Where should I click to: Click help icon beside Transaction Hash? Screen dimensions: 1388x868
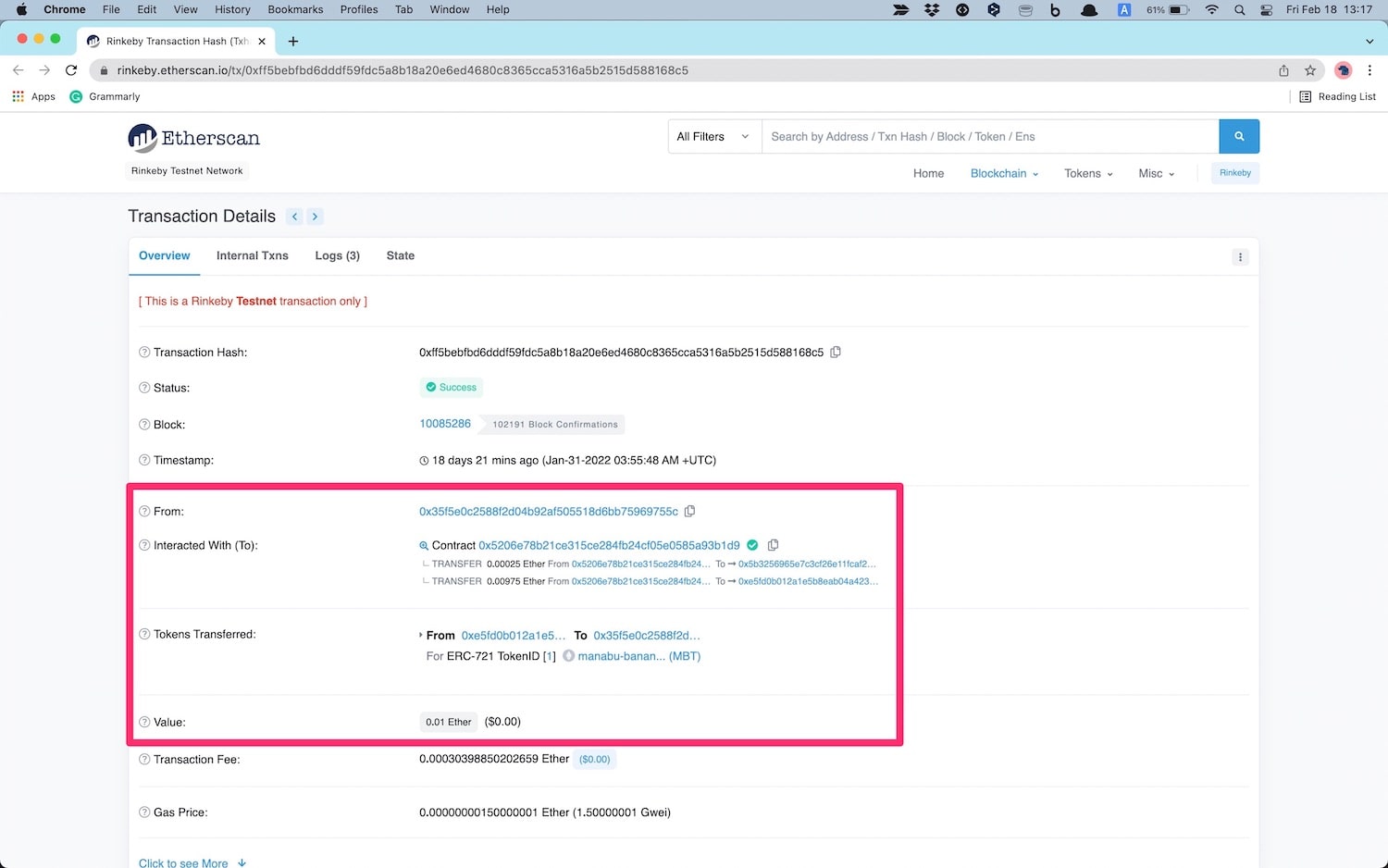pos(144,353)
